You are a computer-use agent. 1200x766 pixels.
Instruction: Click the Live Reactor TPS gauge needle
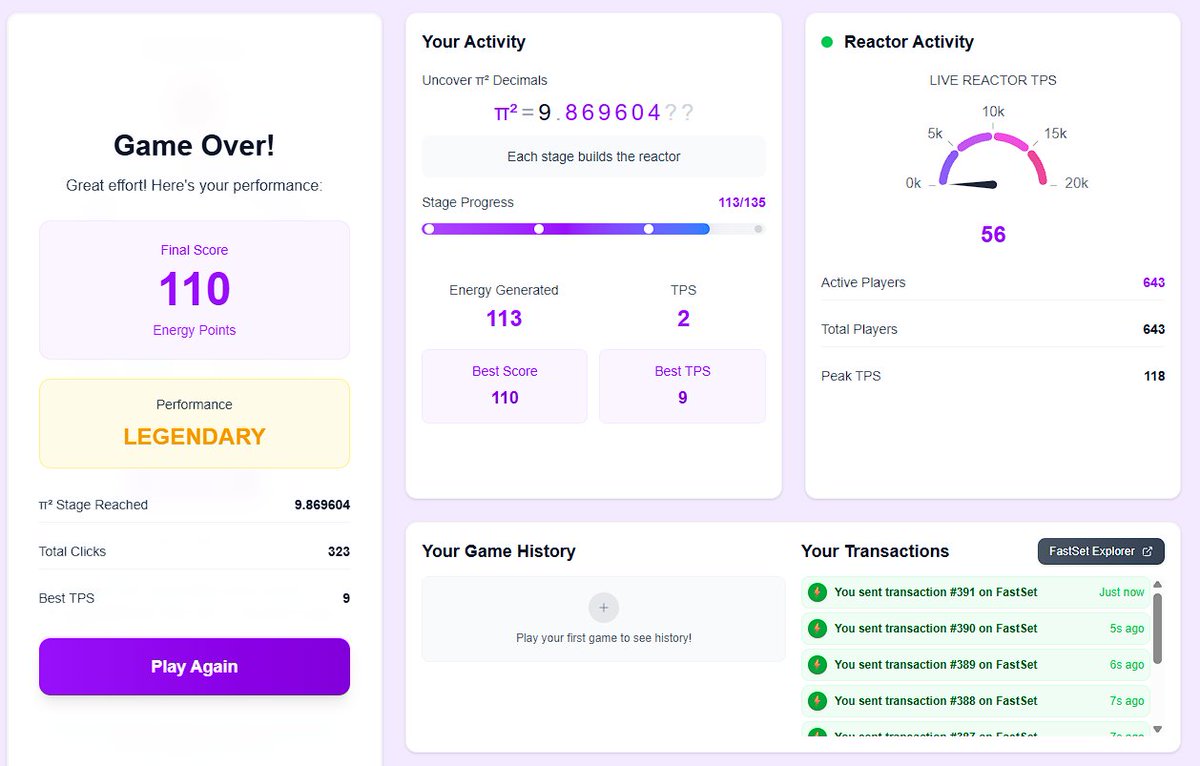coord(973,184)
